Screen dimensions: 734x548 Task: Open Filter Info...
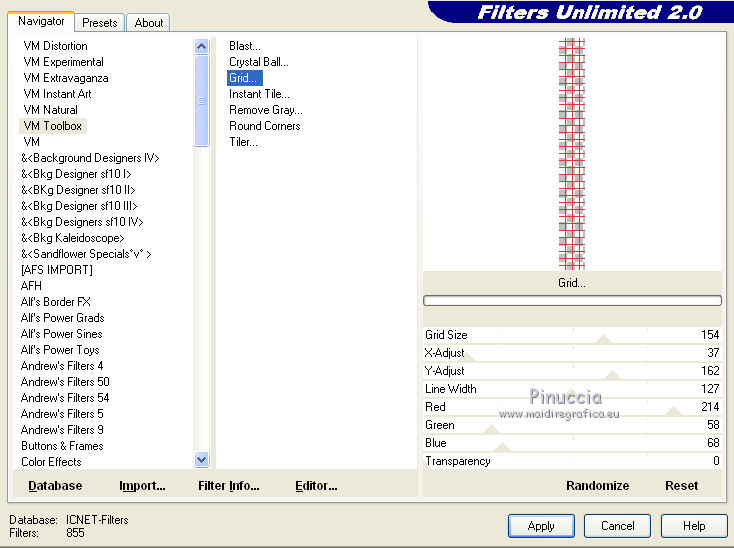(228, 486)
